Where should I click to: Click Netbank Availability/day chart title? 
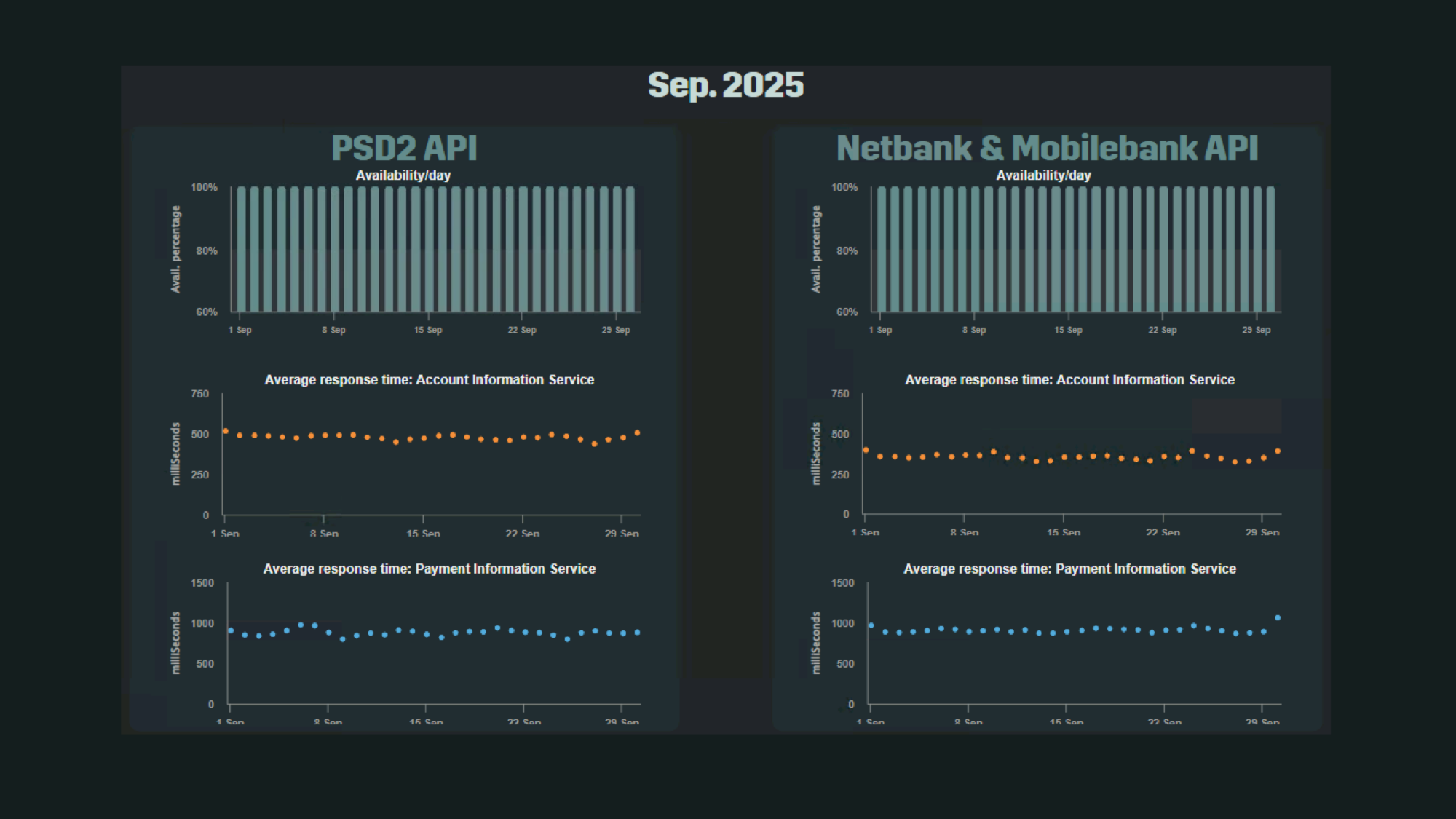1043,175
